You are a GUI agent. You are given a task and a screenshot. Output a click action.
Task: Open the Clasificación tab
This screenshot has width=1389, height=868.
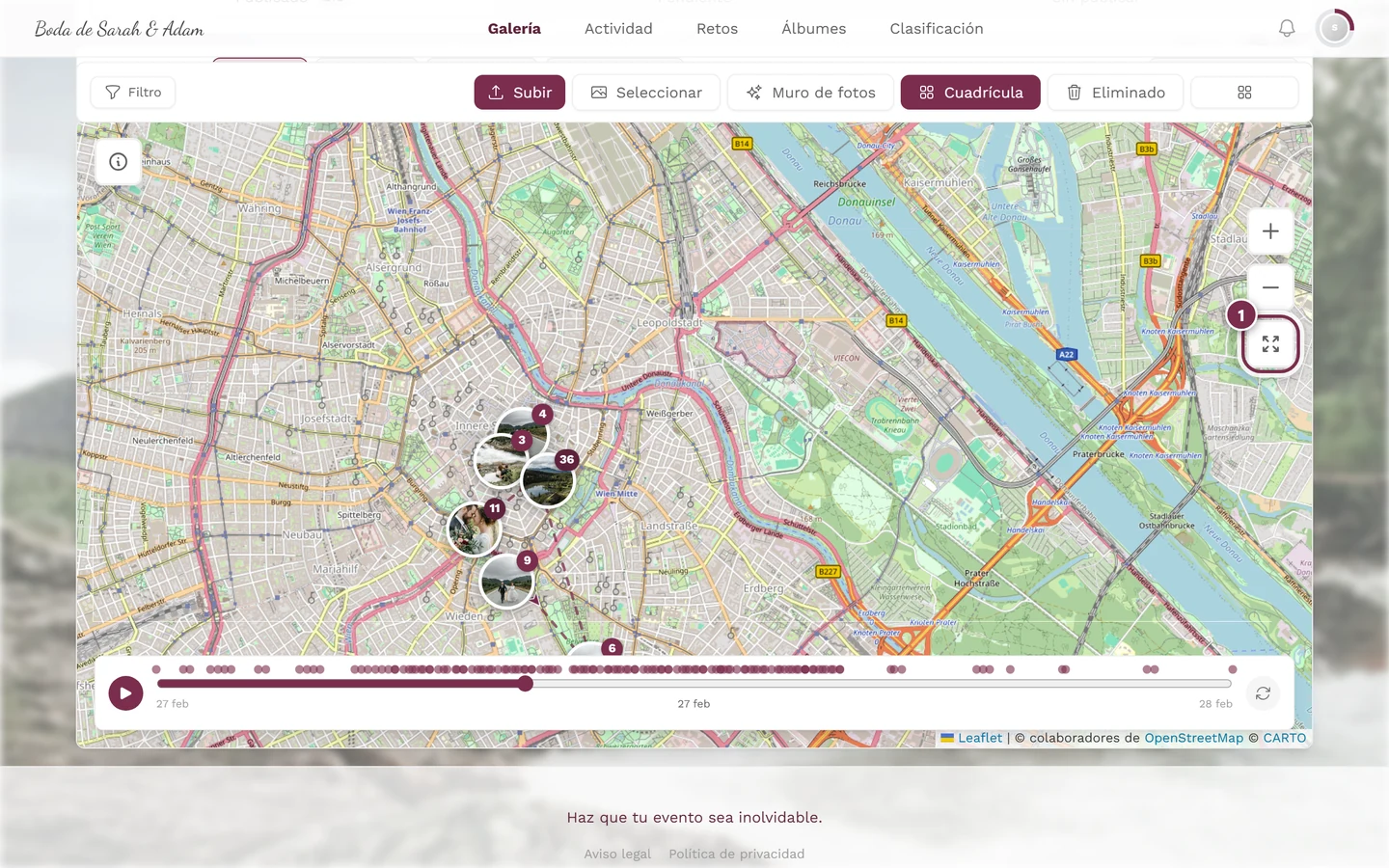click(937, 29)
